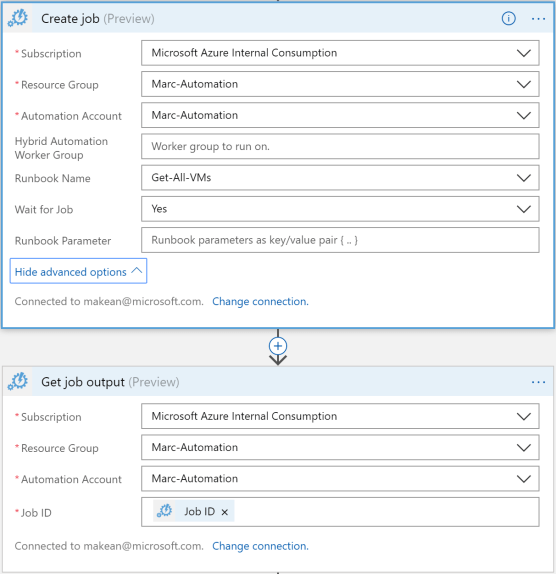
Task: Click Change connection in Get job output
Action: [261, 546]
